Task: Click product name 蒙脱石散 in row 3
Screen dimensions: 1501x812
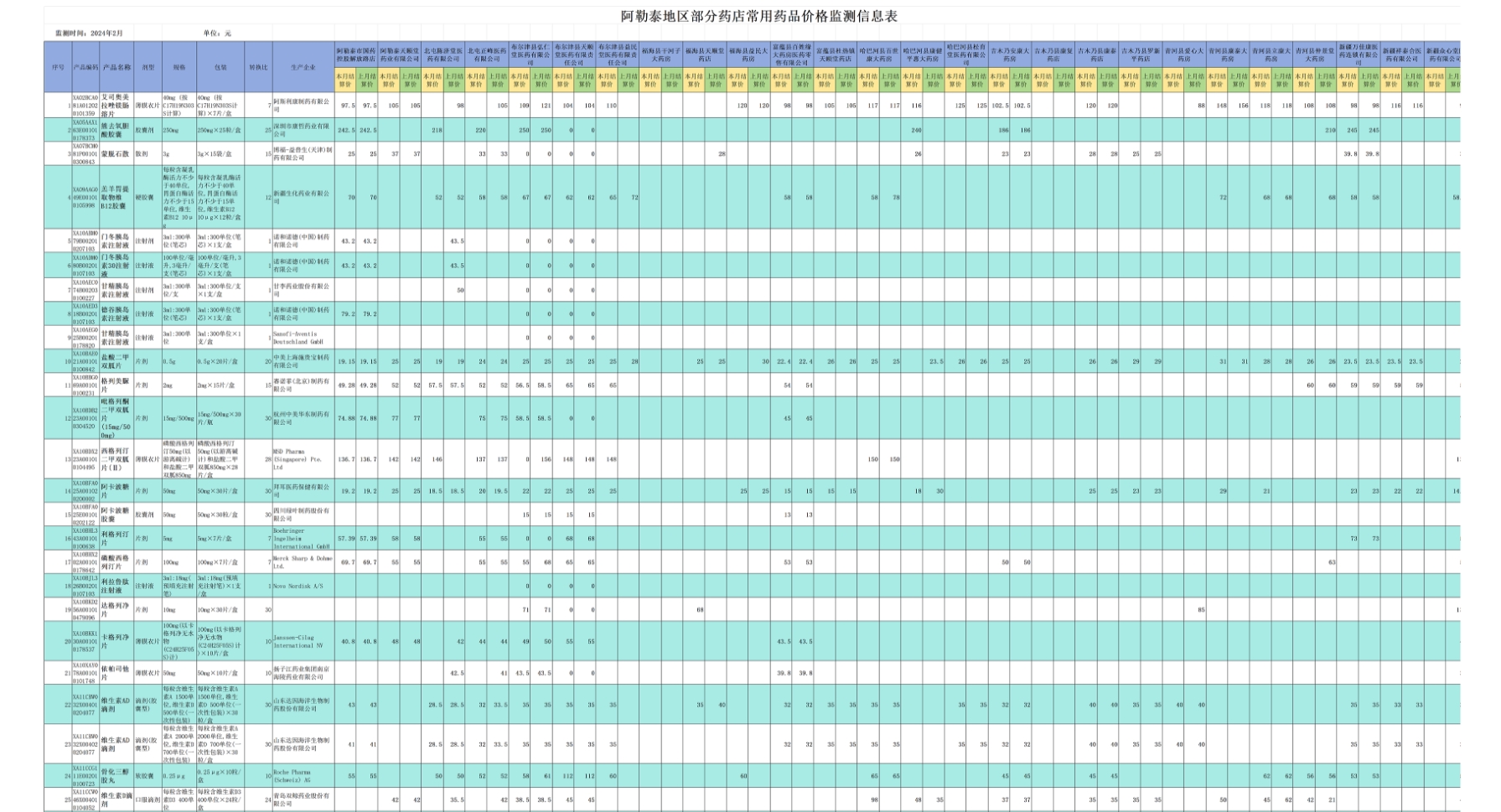Action: point(116,154)
